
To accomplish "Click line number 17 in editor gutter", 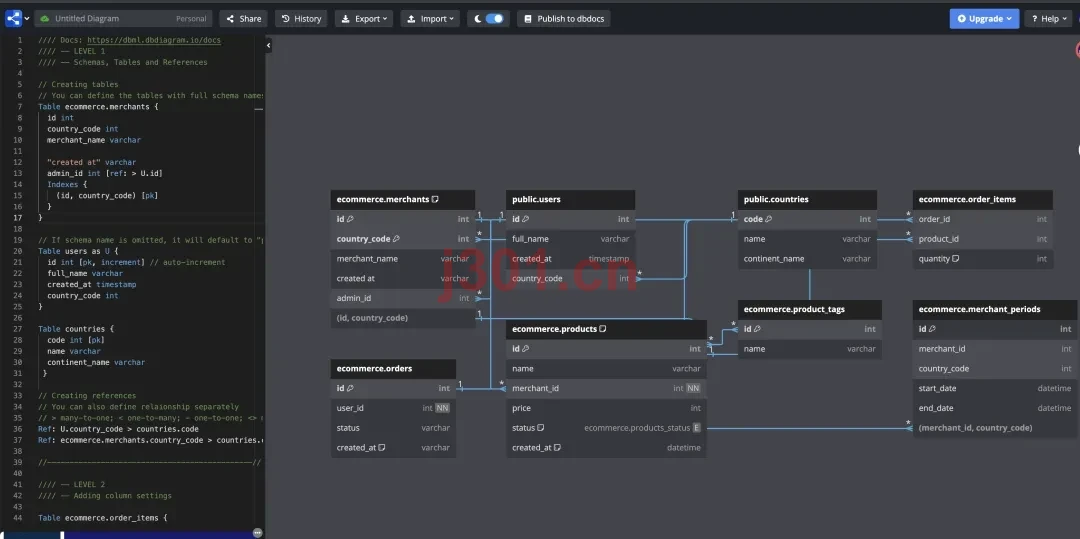I will [19, 218].
